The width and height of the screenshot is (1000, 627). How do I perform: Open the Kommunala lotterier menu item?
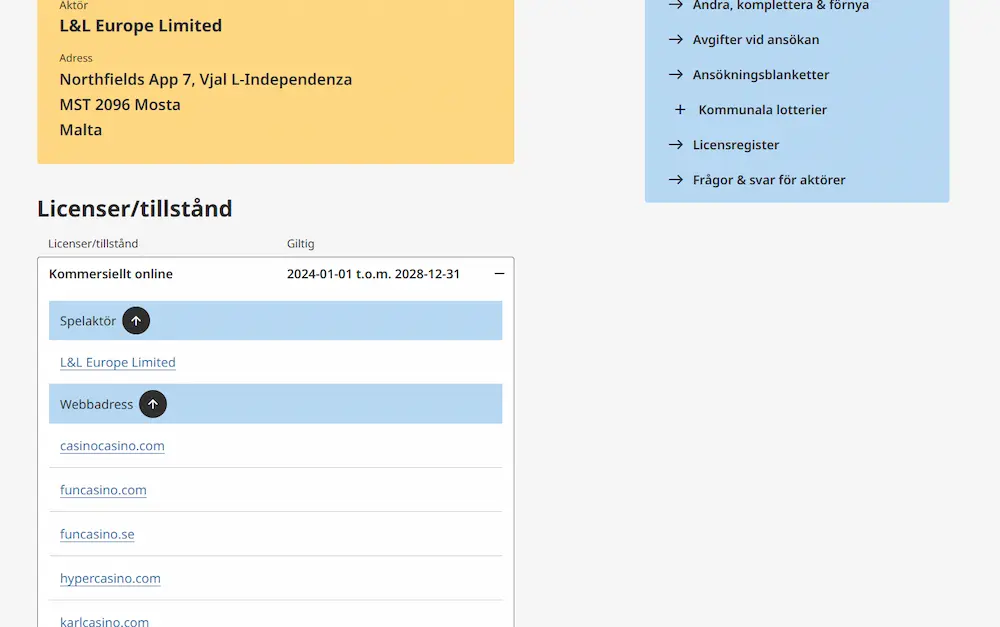762,110
